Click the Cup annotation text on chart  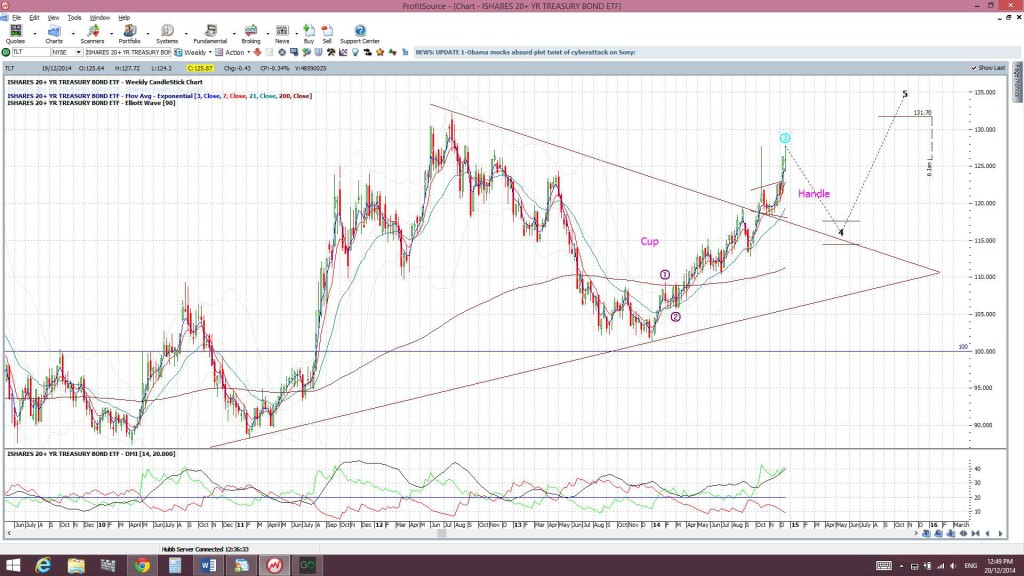click(649, 242)
